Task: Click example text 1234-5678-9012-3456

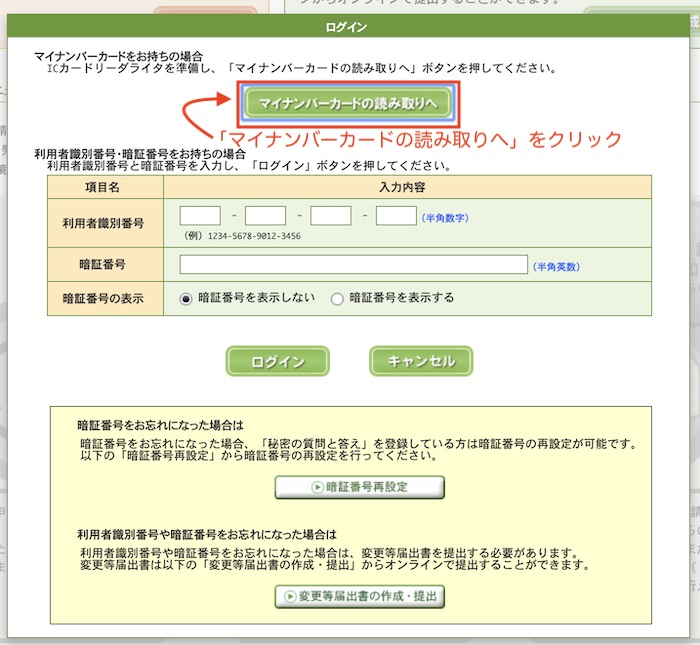Action: point(254,236)
